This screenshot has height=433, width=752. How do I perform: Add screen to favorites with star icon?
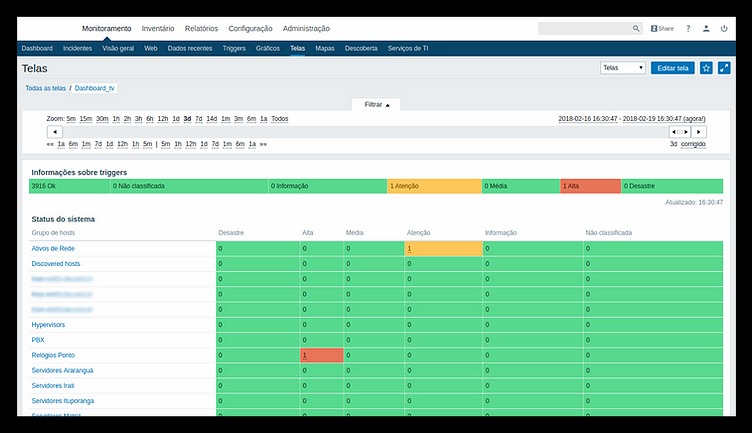coord(706,68)
